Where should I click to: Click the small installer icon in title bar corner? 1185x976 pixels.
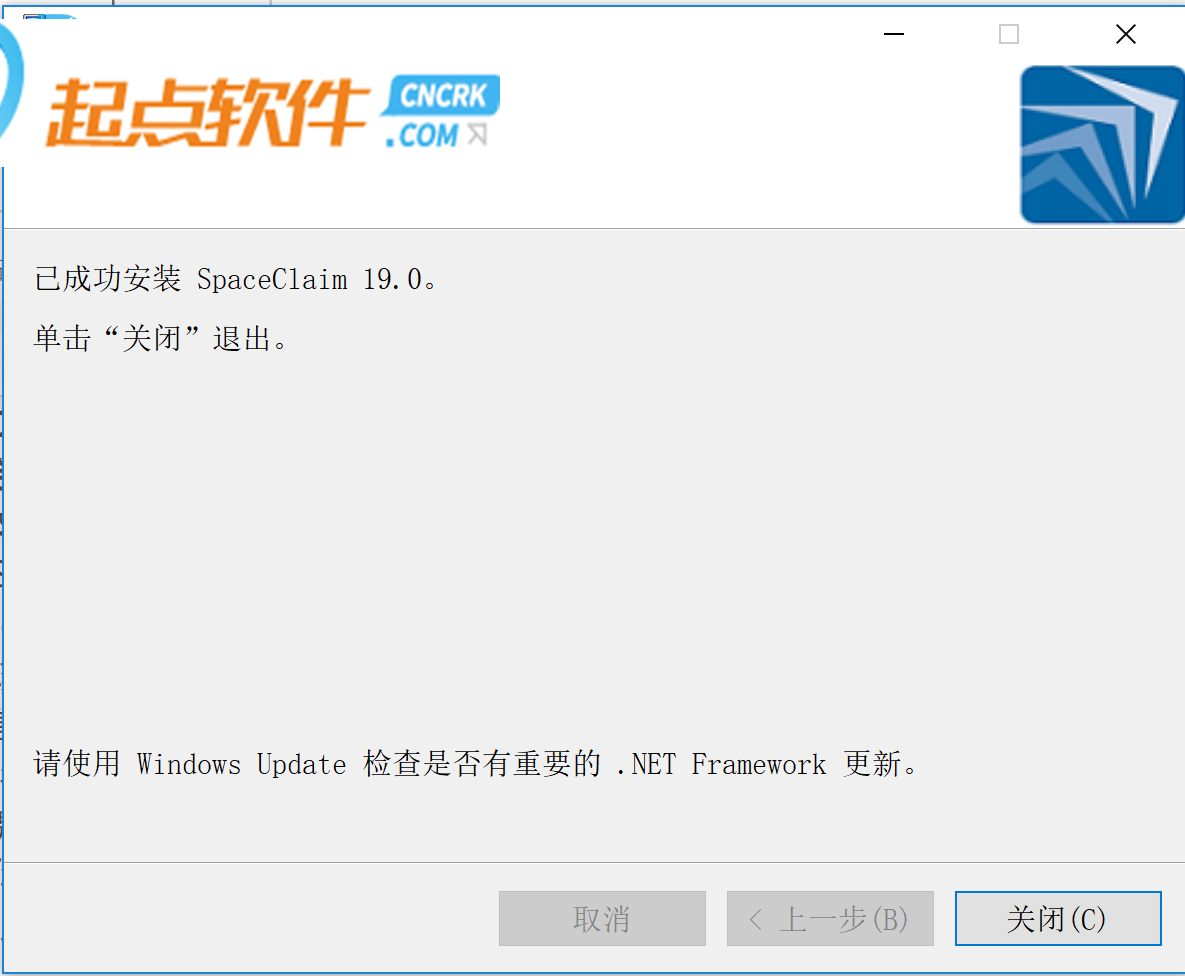tap(36, 16)
